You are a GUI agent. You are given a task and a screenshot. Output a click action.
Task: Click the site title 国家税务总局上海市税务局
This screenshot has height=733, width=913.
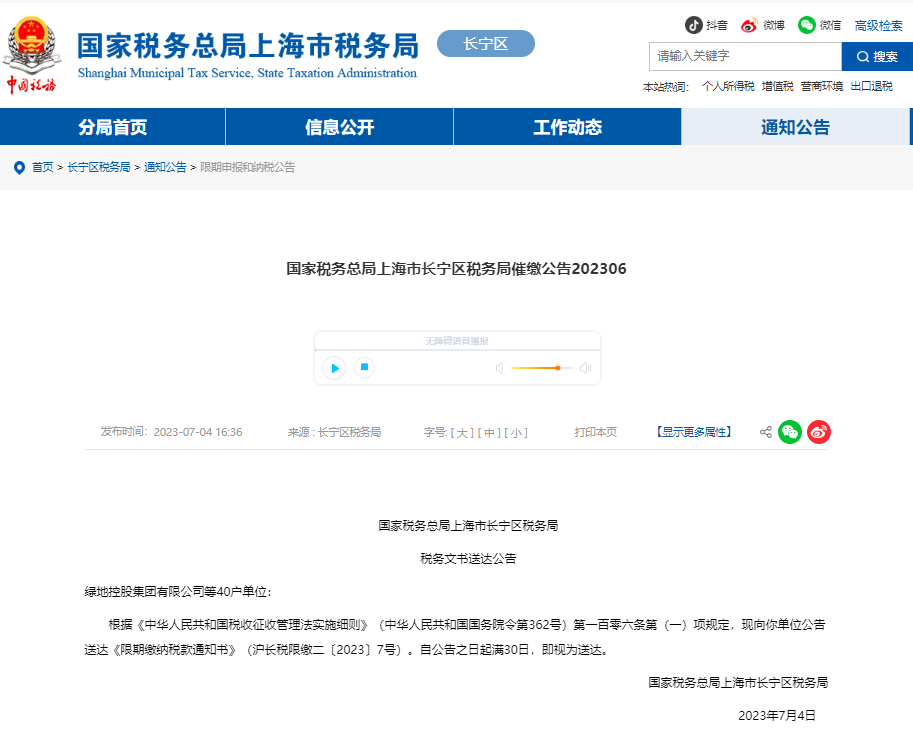(x=247, y=46)
